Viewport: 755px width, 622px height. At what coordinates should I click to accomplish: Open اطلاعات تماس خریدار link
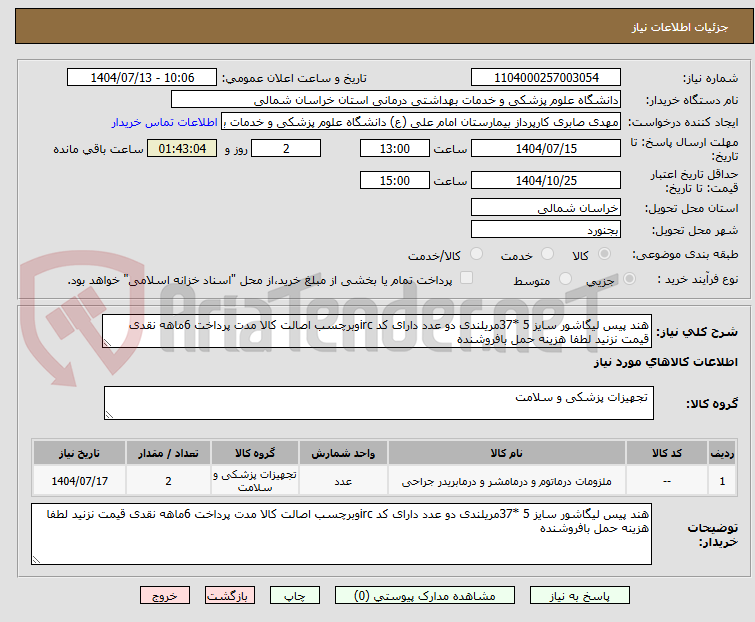pos(165,123)
